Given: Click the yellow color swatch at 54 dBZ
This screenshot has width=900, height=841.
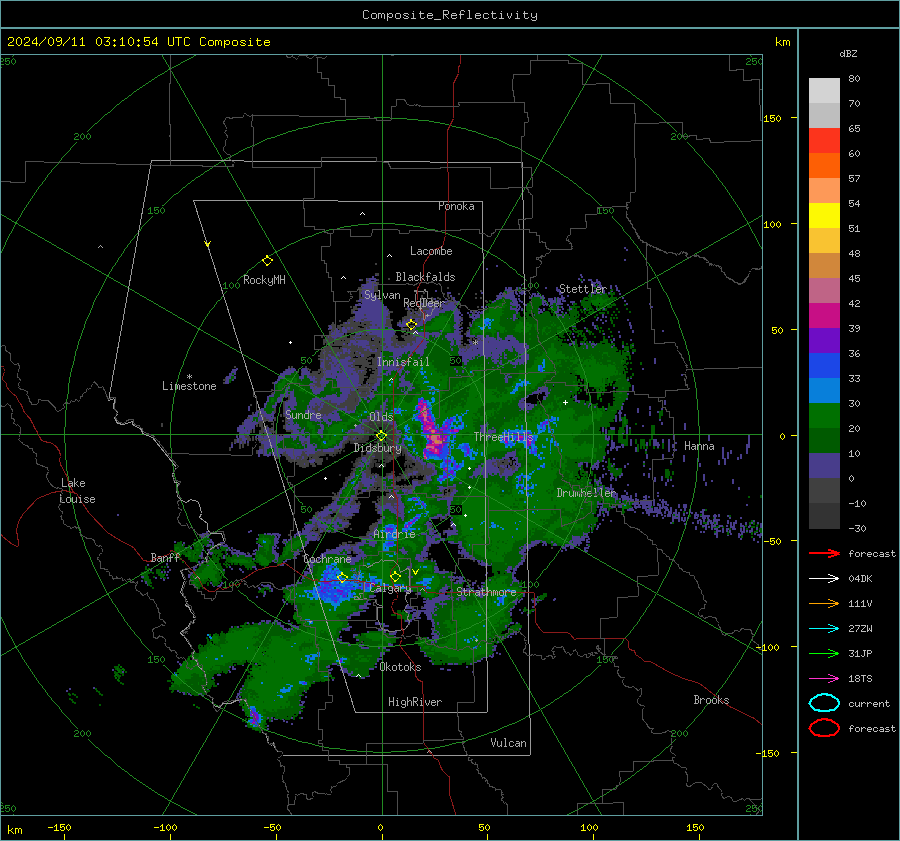Looking at the screenshot, I should click(824, 216).
